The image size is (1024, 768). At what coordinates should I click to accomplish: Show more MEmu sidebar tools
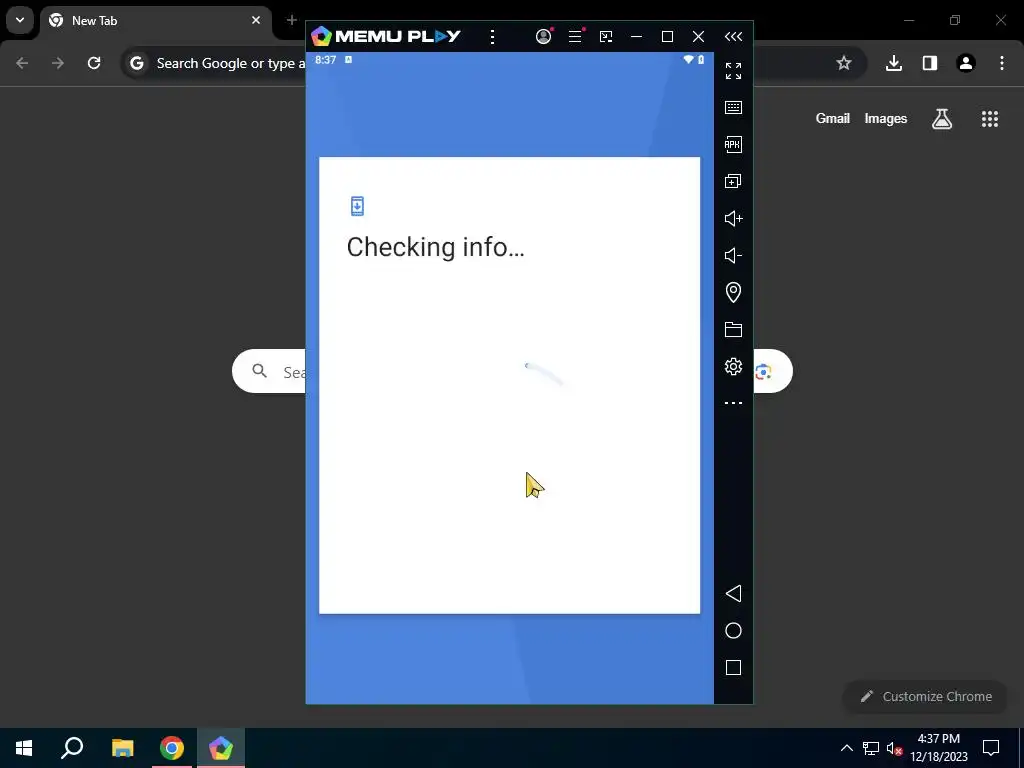click(x=733, y=403)
